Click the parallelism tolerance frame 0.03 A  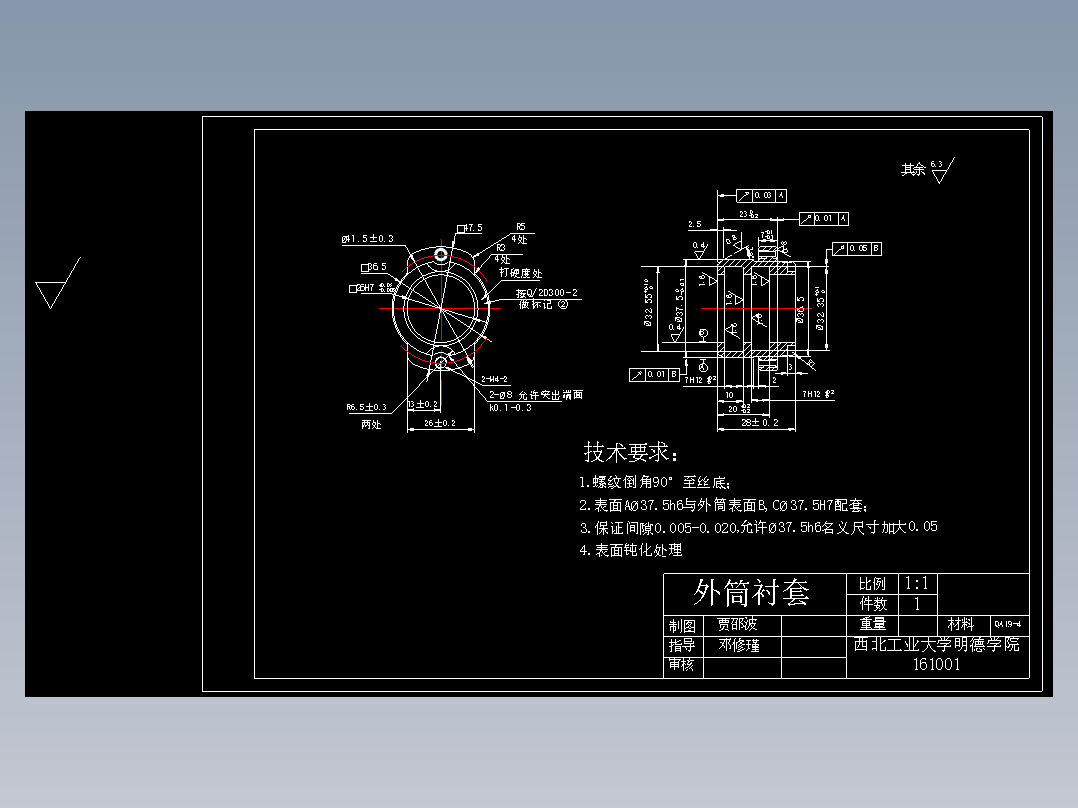(x=761, y=194)
